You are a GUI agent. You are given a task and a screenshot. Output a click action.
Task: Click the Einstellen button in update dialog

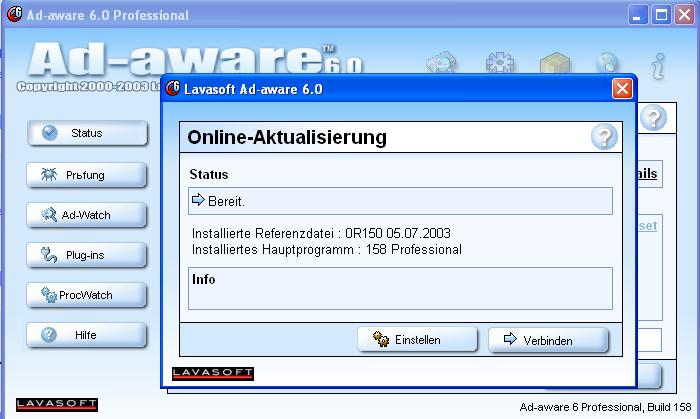click(x=417, y=340)
